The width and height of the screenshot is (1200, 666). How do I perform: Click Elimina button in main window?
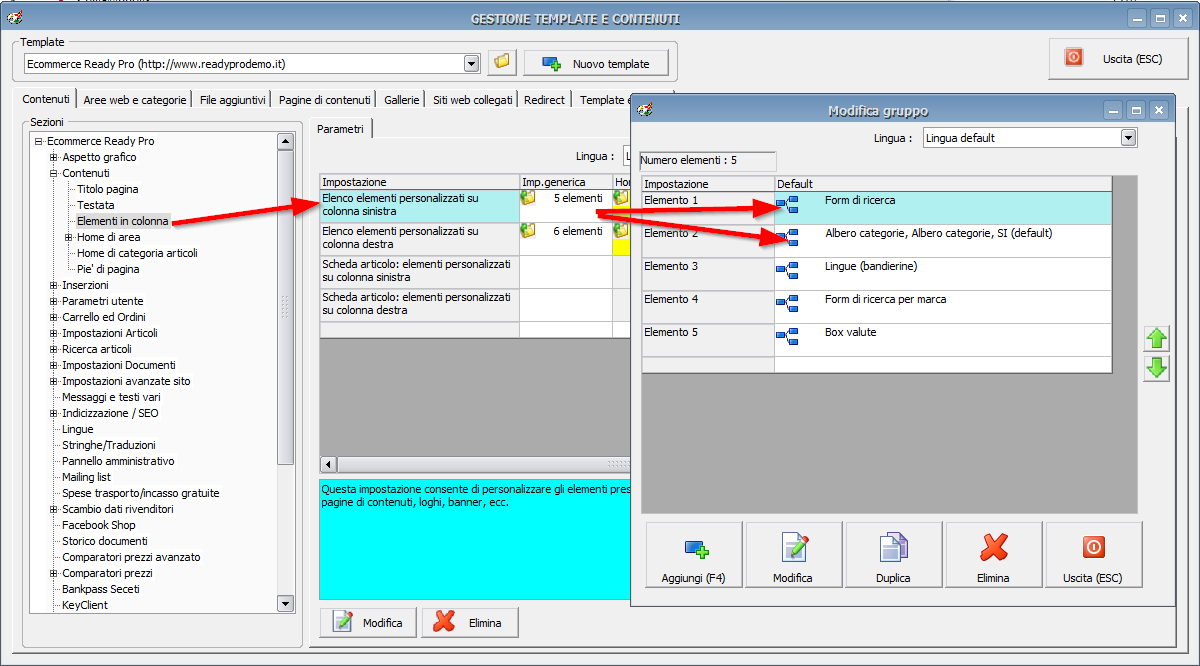[470, 622]
